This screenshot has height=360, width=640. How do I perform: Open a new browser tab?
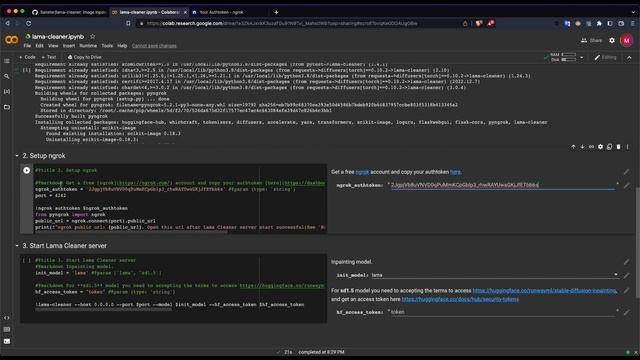[276, 12]
